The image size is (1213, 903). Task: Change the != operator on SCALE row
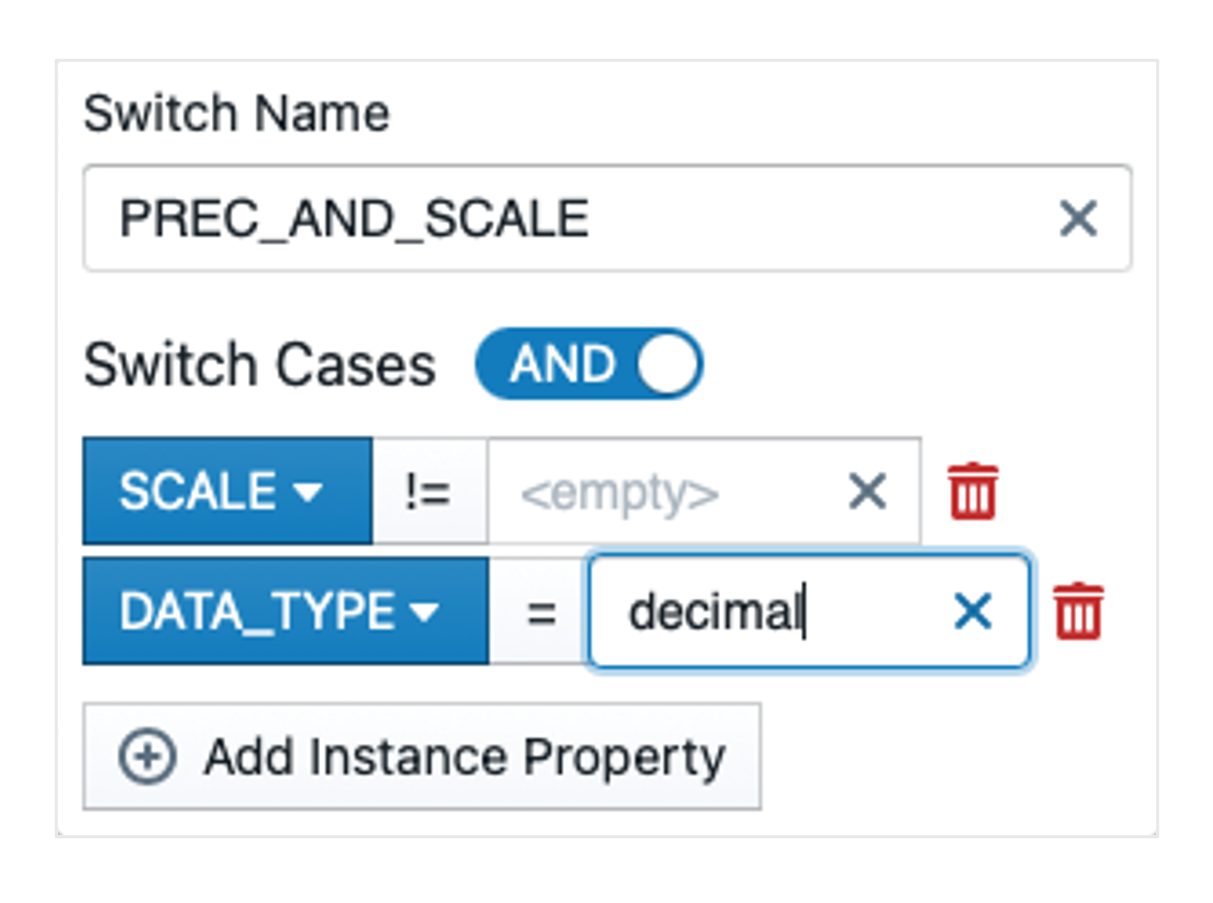(x=429, y=491)
